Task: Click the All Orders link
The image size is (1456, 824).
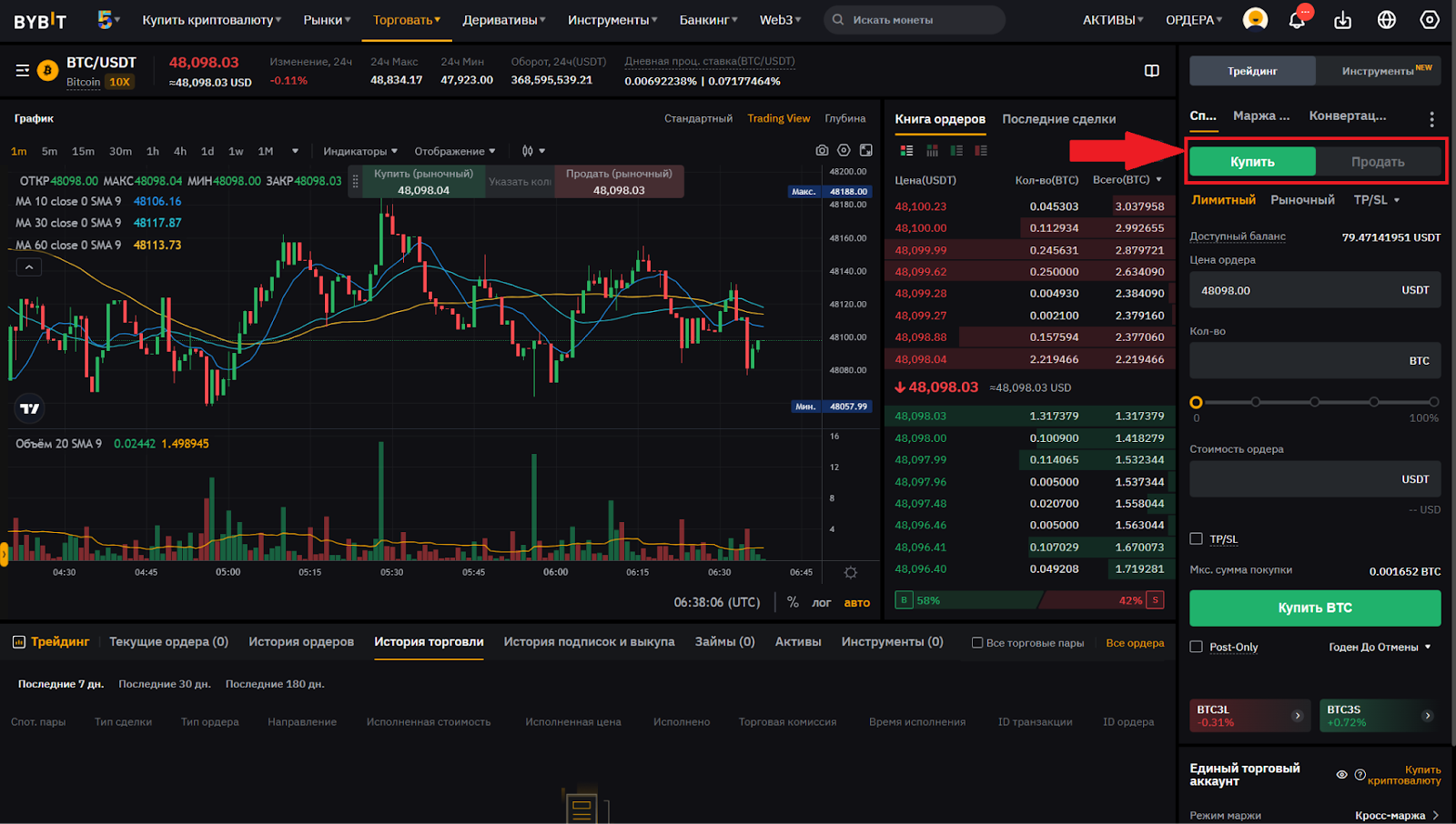Action: click(1135, 642)
